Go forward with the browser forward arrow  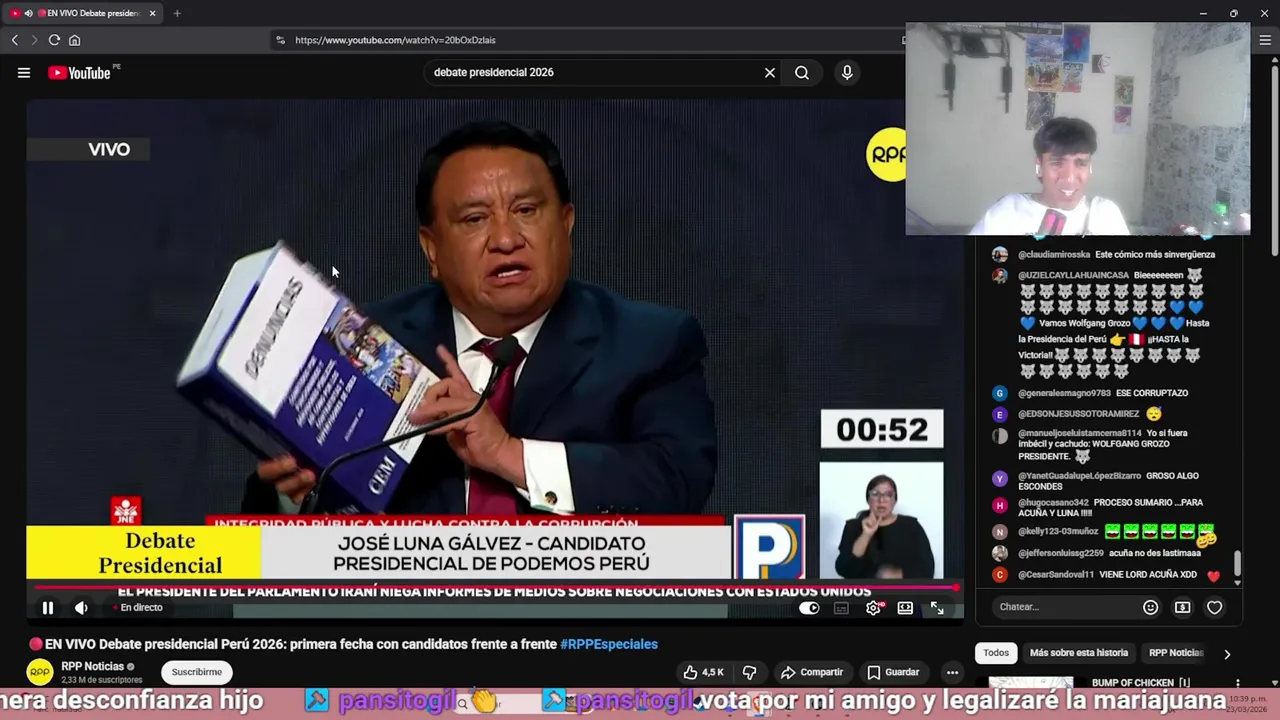click(33, 40)
